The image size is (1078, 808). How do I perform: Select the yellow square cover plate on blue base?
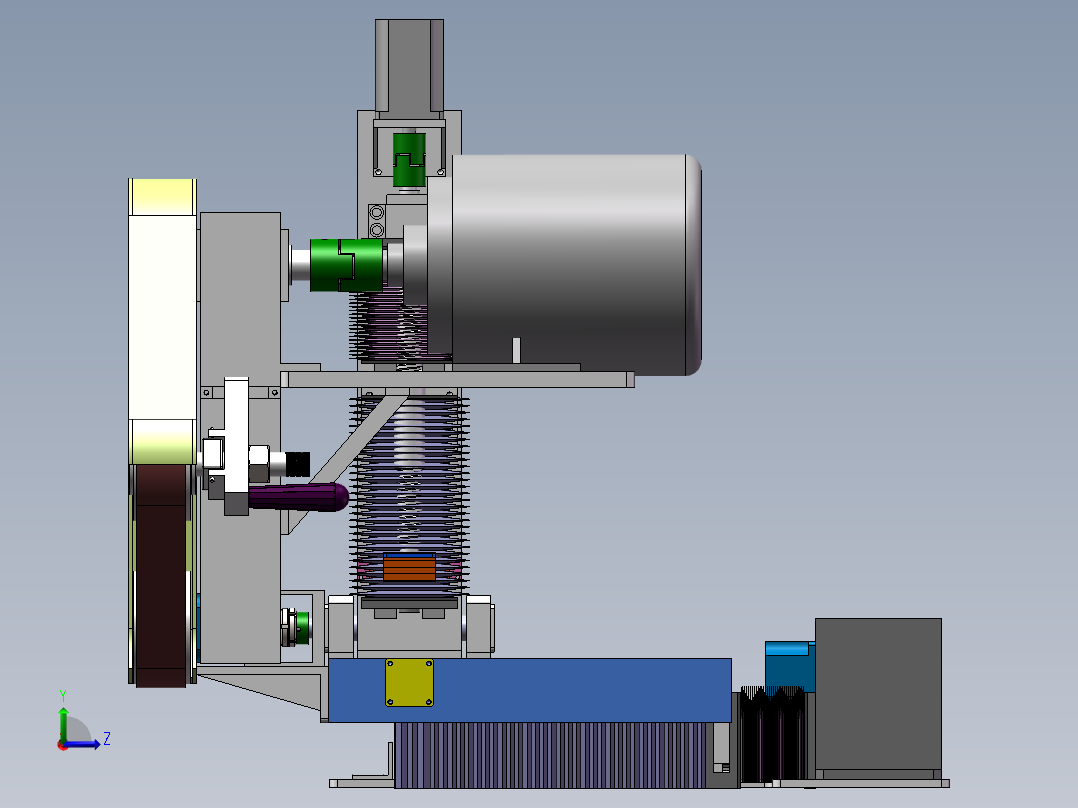point(409,682)
